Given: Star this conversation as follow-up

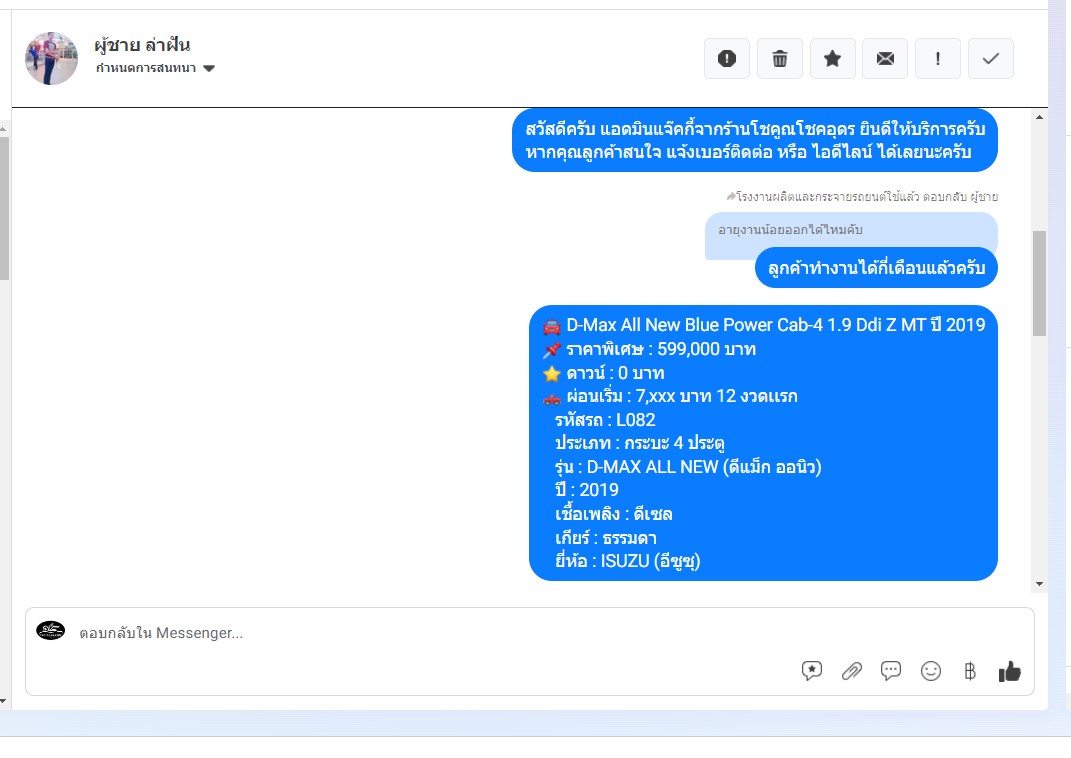Looking at the screenshot, I should (x=832, y=59).
